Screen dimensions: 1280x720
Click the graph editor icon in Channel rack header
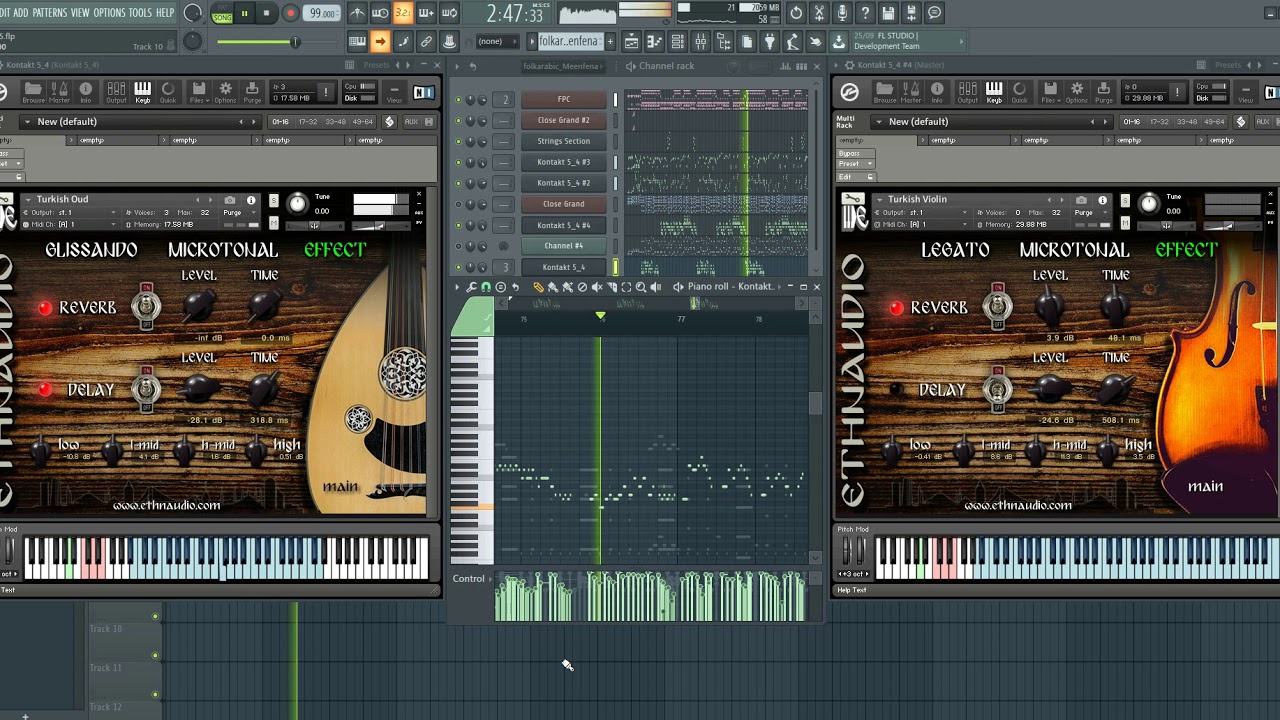click(x=786, y=66)
